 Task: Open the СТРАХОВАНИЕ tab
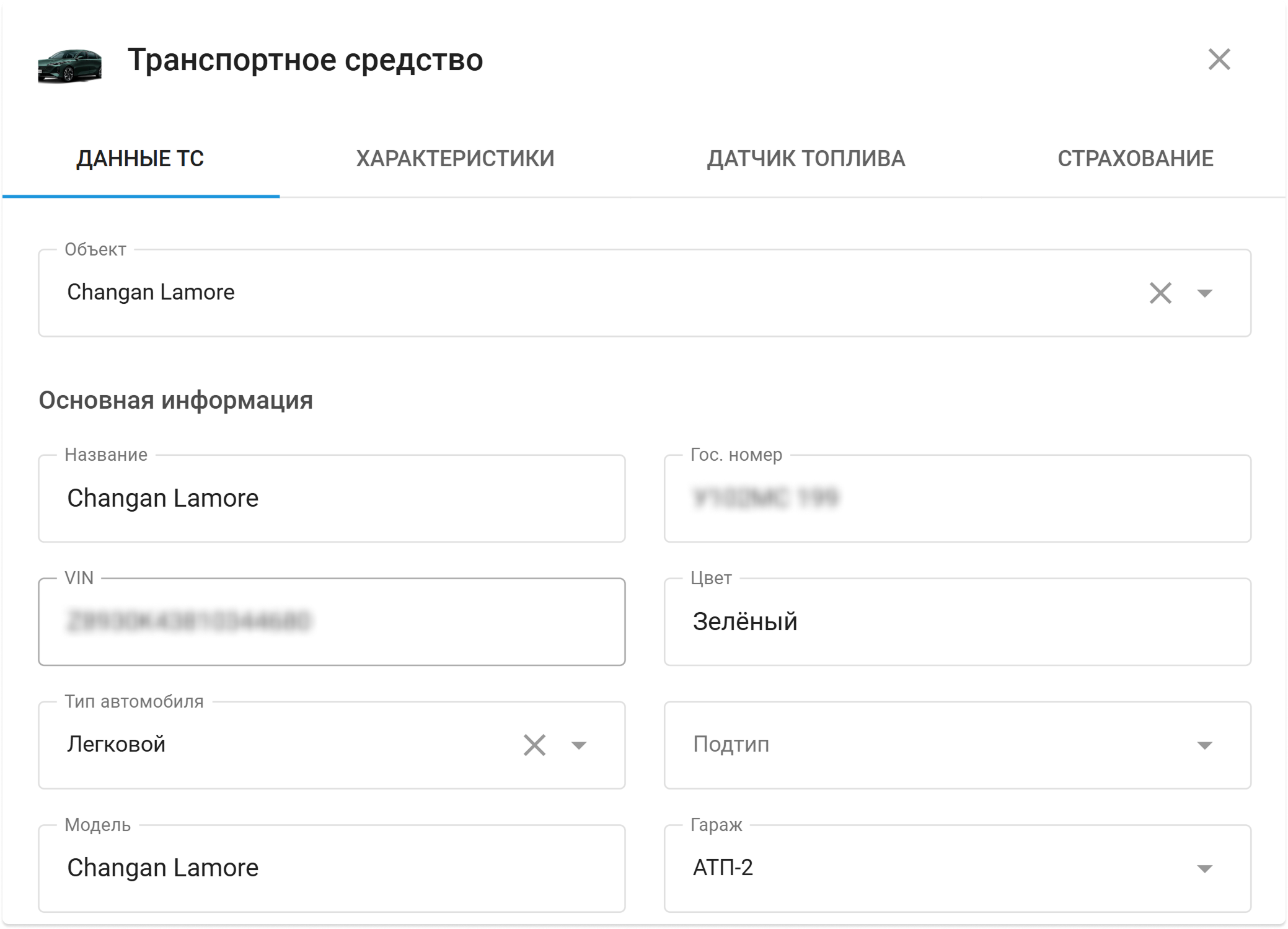1135,159
